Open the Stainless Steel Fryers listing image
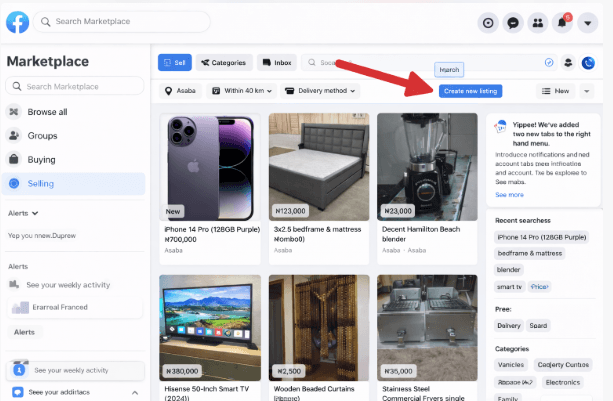 (x=427, y=328)
